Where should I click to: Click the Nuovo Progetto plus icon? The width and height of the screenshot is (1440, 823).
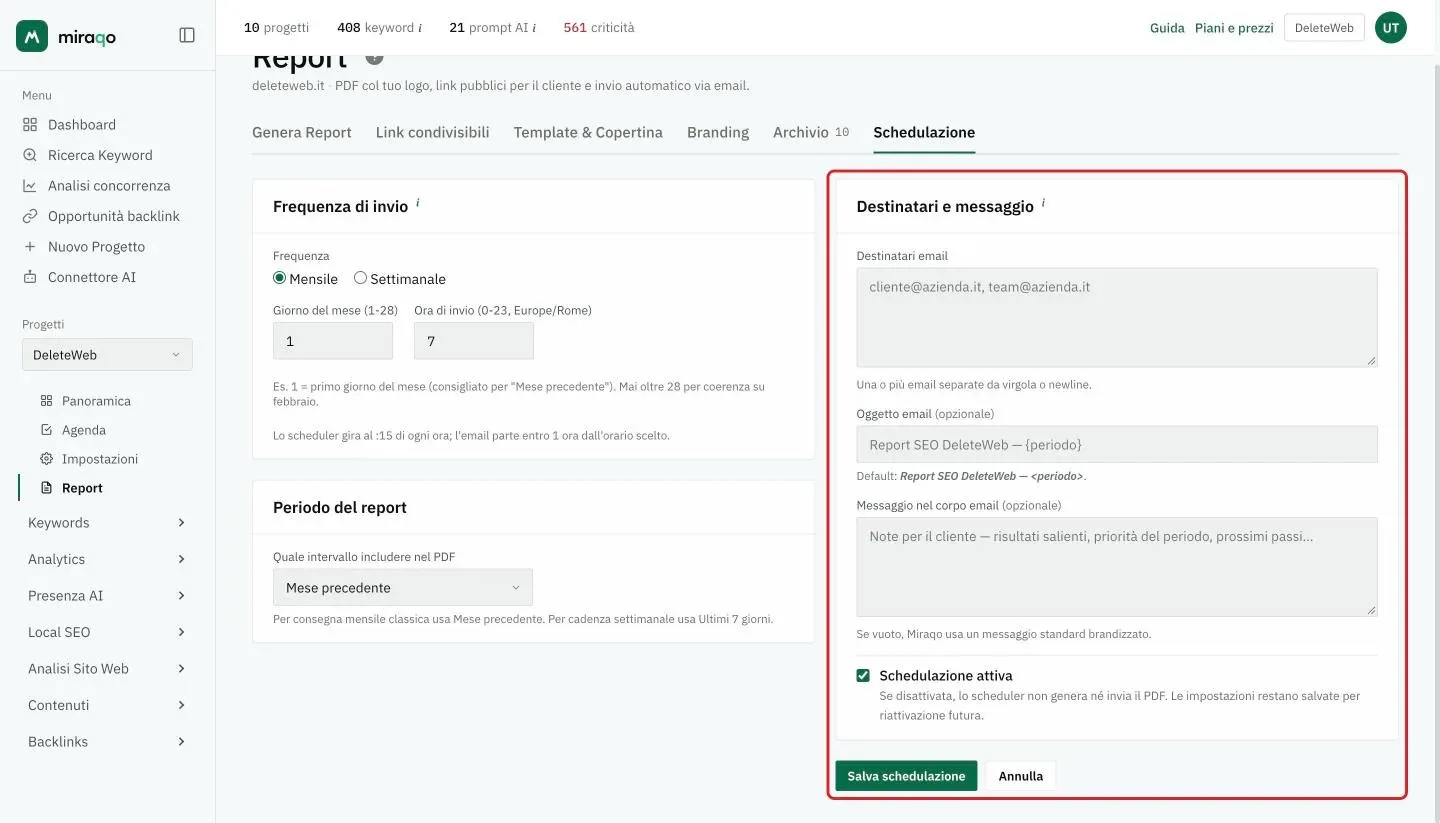coord(30,247)
